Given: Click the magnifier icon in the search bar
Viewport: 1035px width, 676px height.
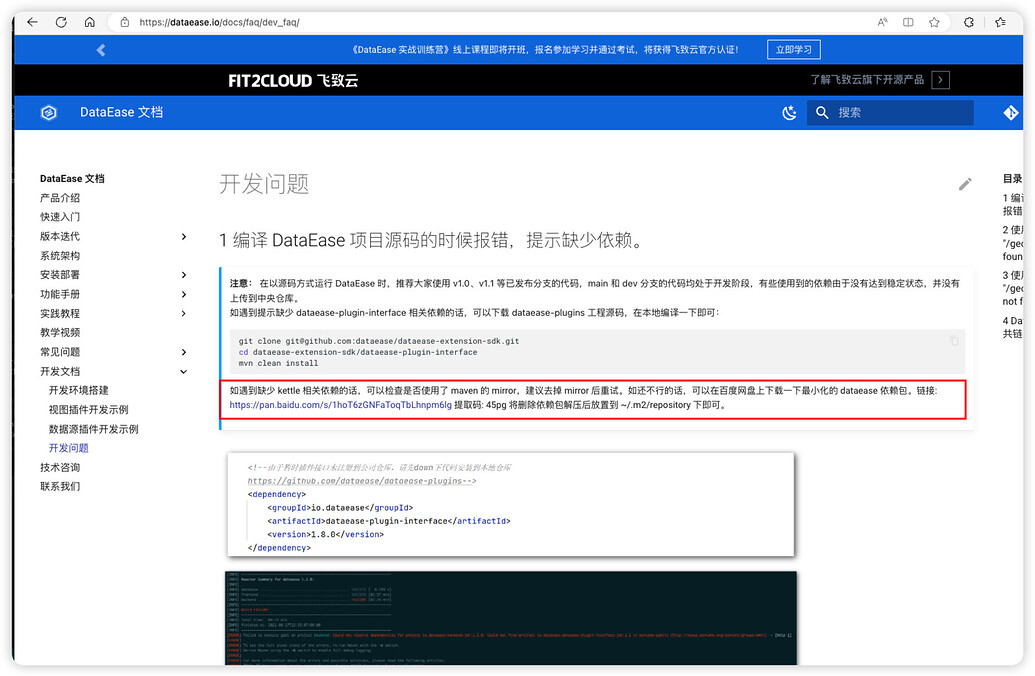Looking at the screenshot, I should pos(822,112).
